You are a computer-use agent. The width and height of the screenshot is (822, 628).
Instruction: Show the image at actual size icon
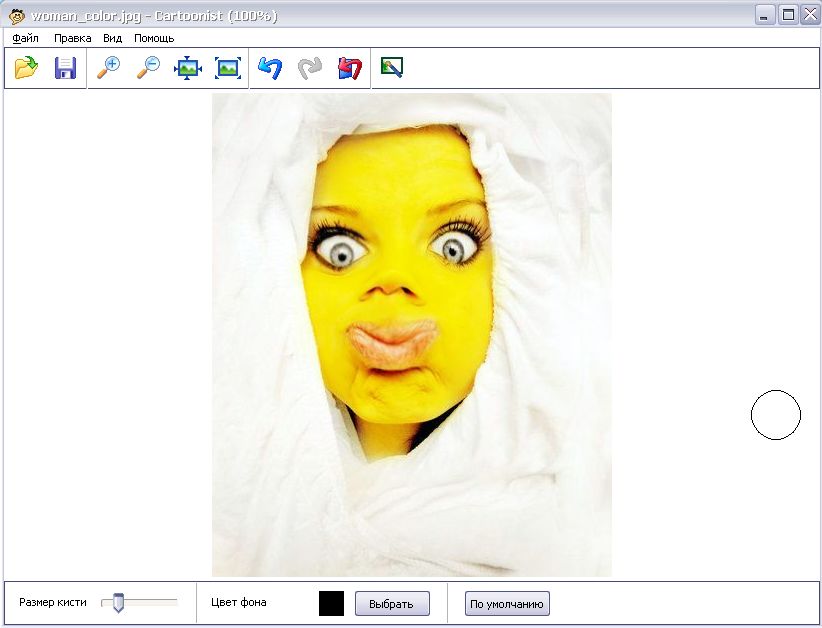pos(228,68)
